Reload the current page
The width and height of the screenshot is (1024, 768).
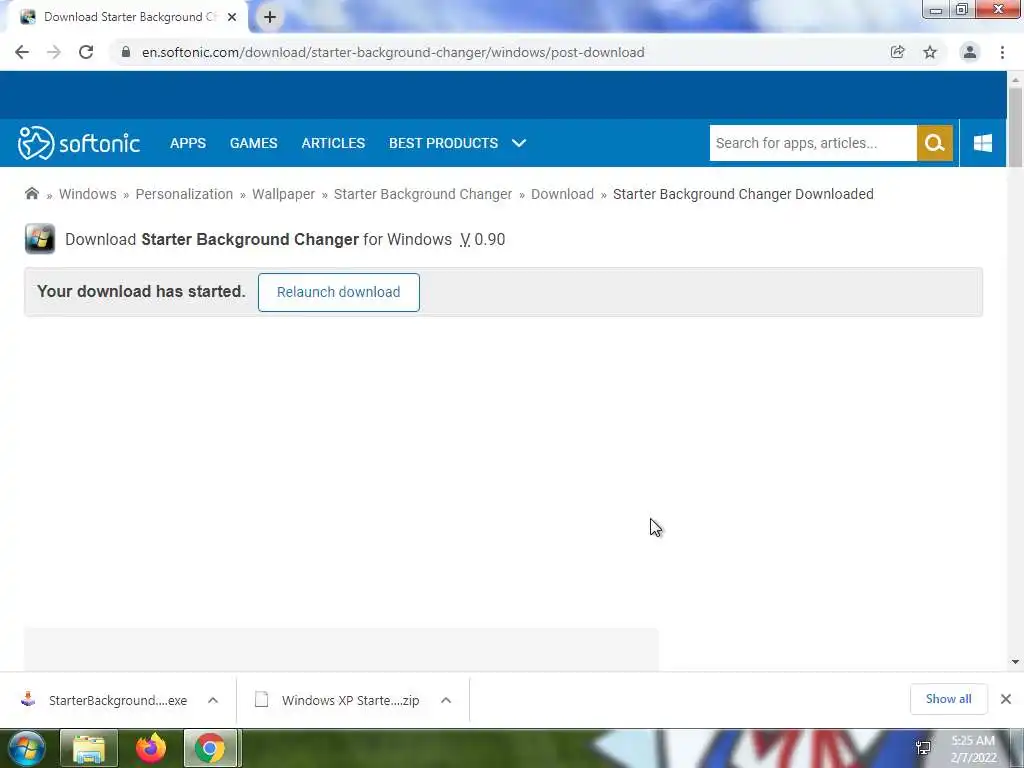click(86, 52)
